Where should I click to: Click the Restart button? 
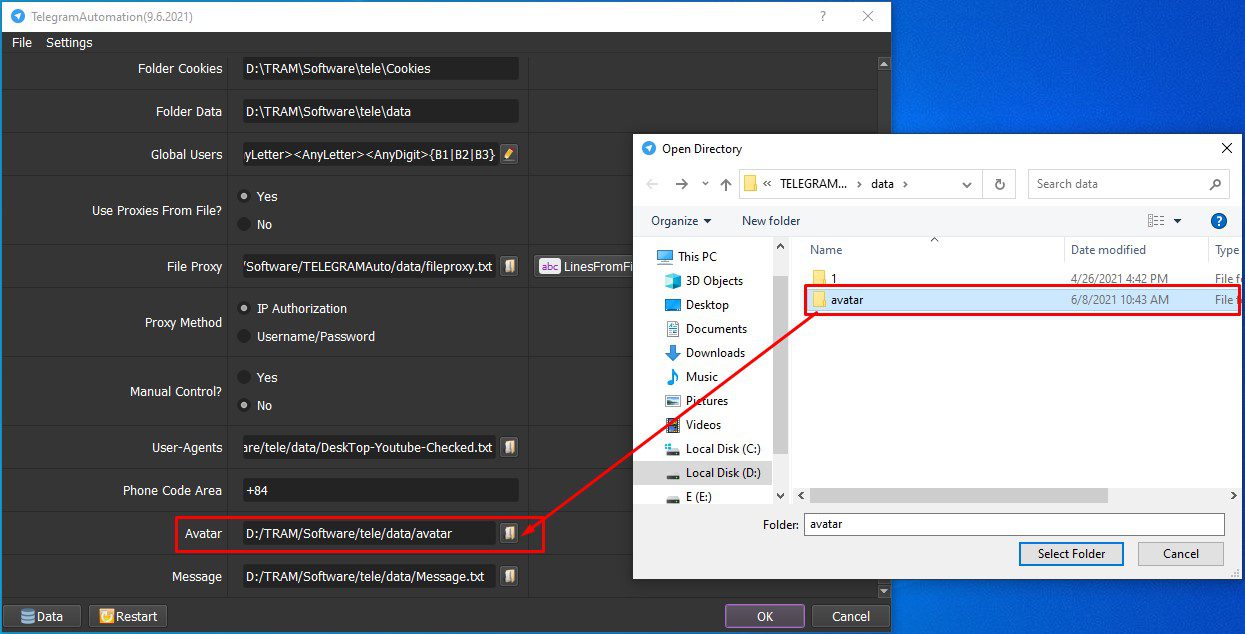(x=128, y=616)
